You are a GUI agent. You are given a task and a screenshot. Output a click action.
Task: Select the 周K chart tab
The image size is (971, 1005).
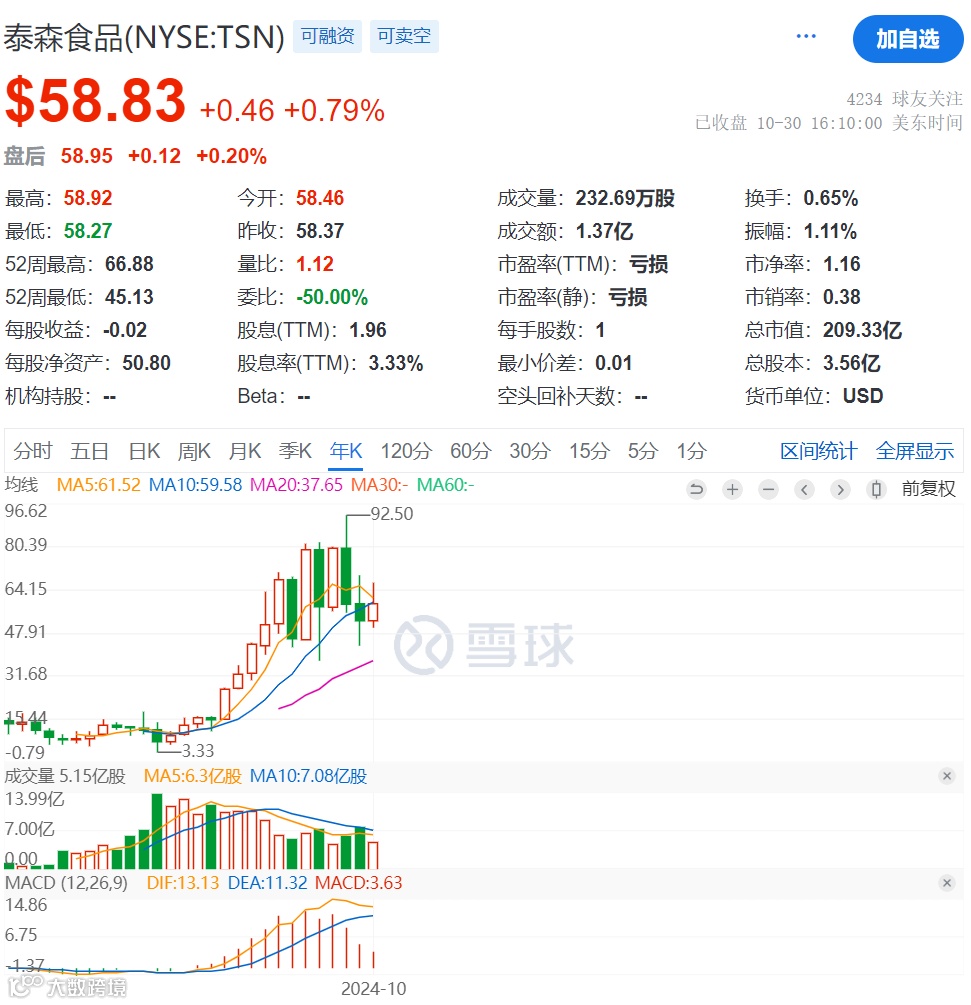click(x=194, y=451)
